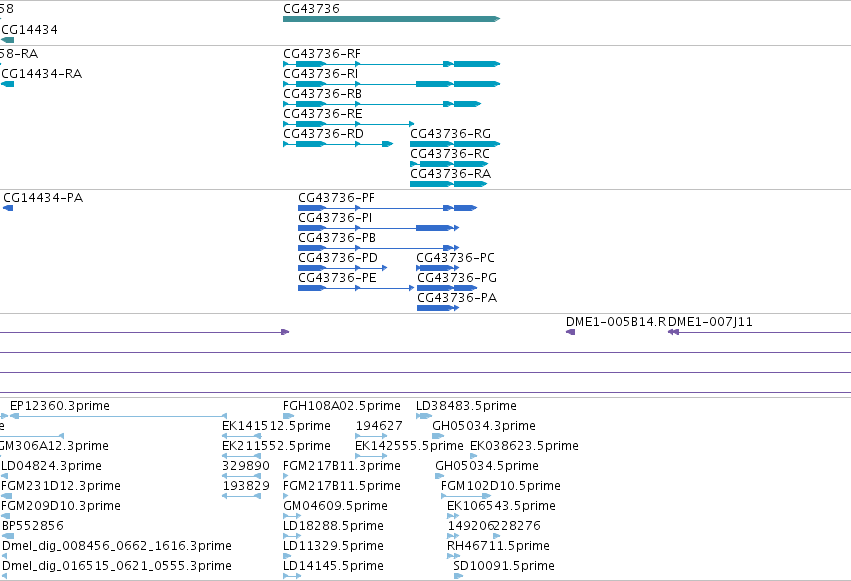Screen dimensions: 851x581
Task: Open the CG43736-RE transcript label
Action: tap(323, 114)
